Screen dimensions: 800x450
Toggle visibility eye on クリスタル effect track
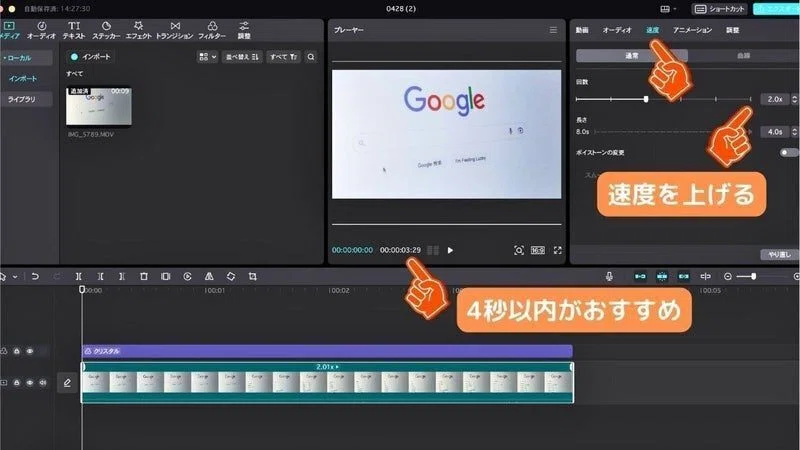click(x=30, y=351)
